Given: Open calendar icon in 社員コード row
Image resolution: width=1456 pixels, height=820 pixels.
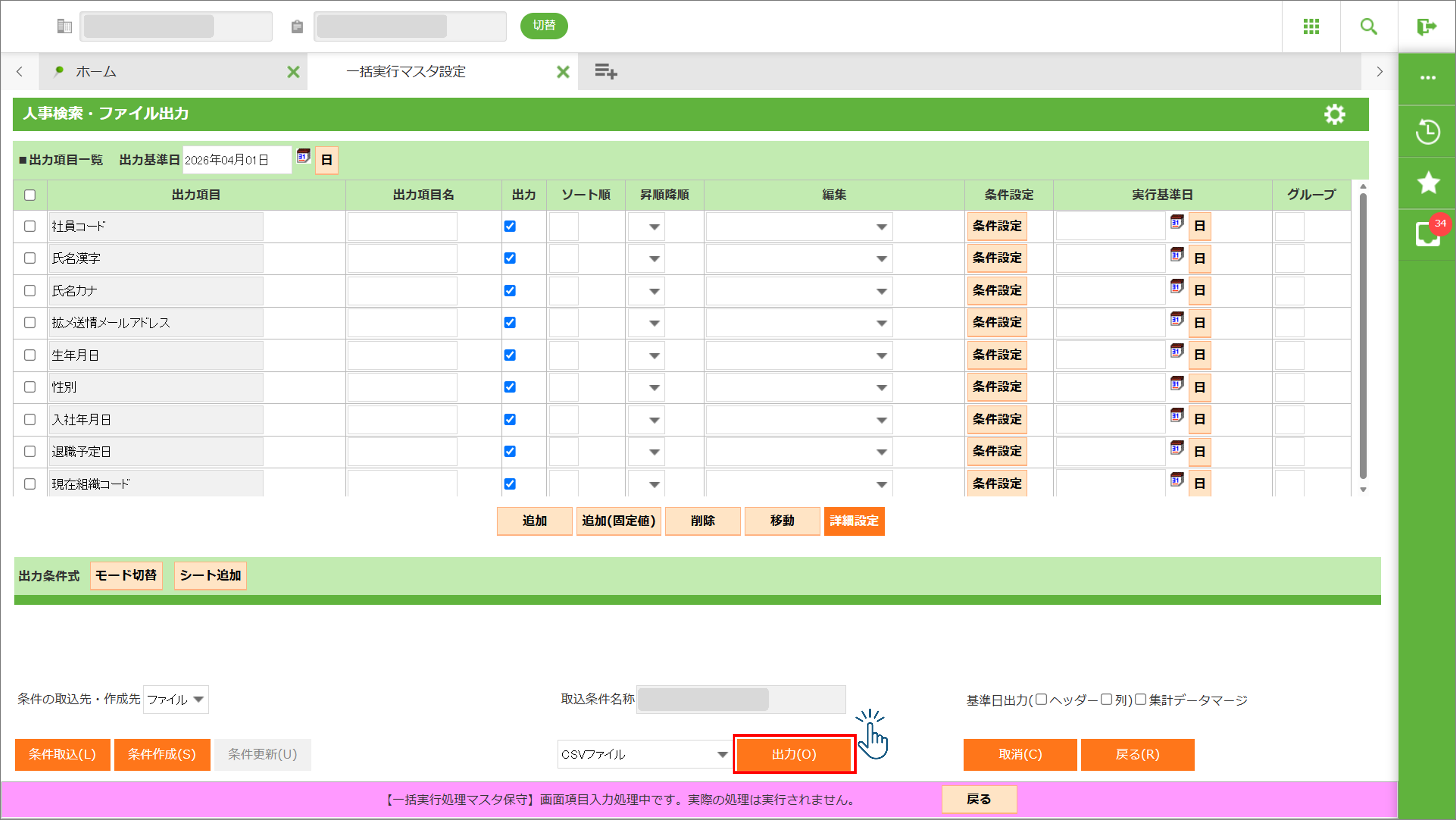Looking at the screenshot, I should point(1177,222).
